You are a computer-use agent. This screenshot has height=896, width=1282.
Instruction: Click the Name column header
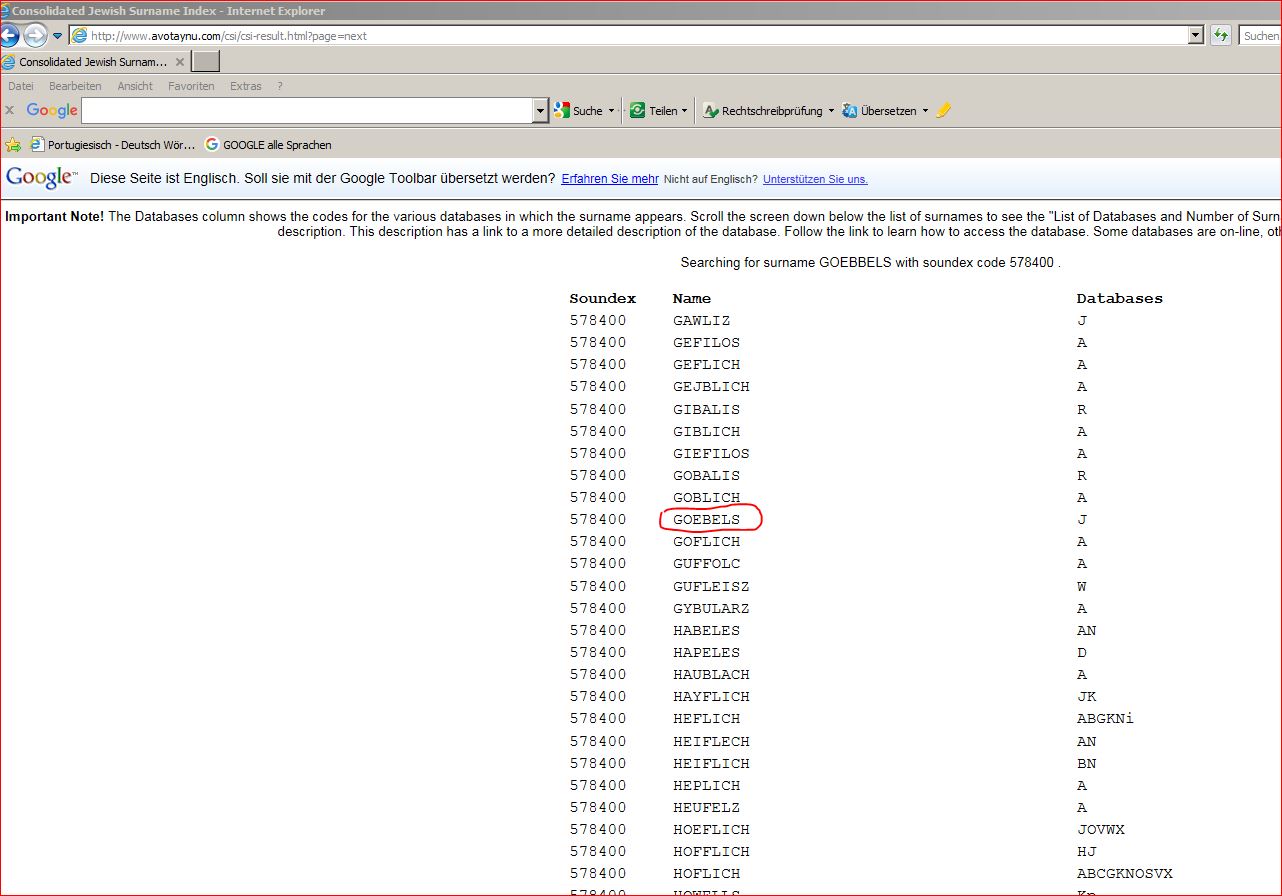click(692, 298)
